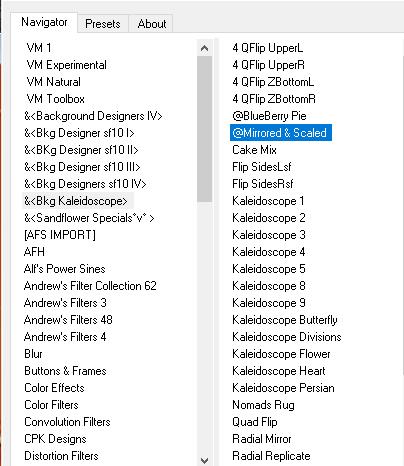Select the &<Bkg Kaleidoscope> category

[x=76, y=201]
